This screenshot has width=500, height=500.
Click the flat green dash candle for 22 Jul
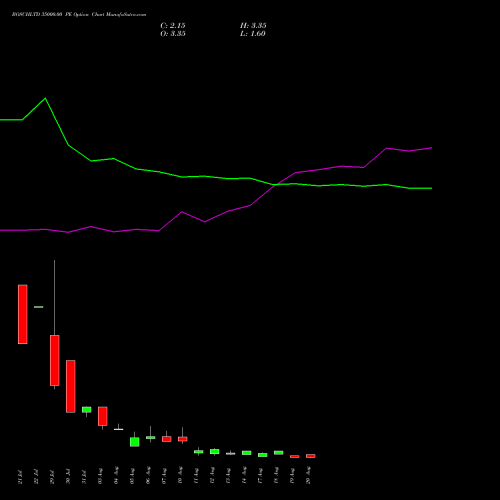[39, 307]
